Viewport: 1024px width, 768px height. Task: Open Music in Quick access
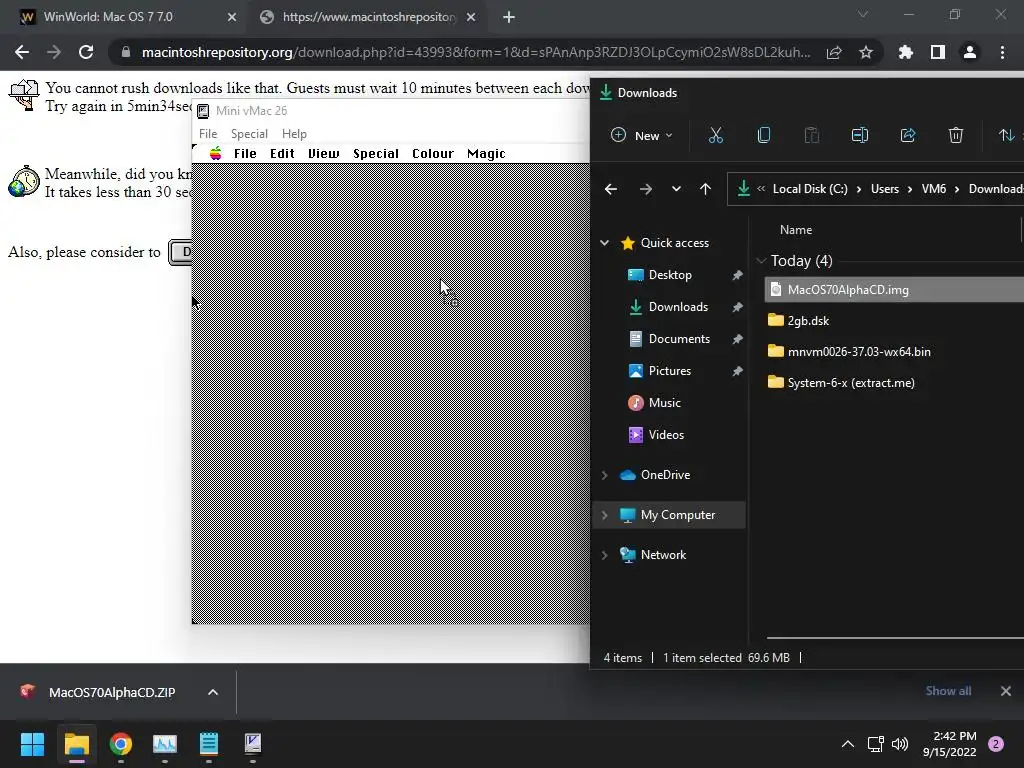(x=664, y=403)
